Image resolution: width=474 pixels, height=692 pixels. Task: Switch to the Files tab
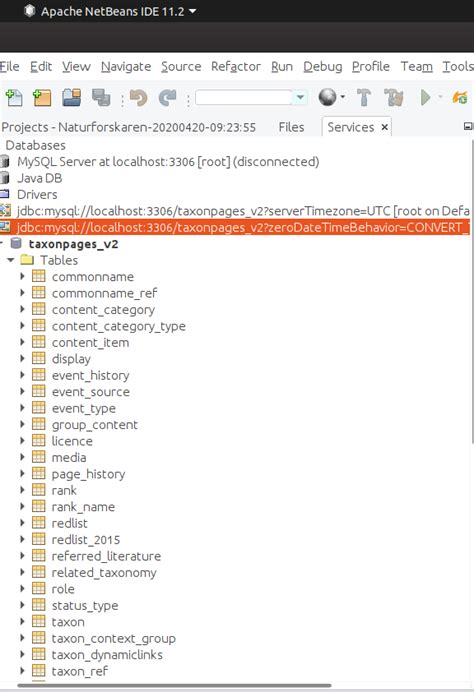coord(291,128)
